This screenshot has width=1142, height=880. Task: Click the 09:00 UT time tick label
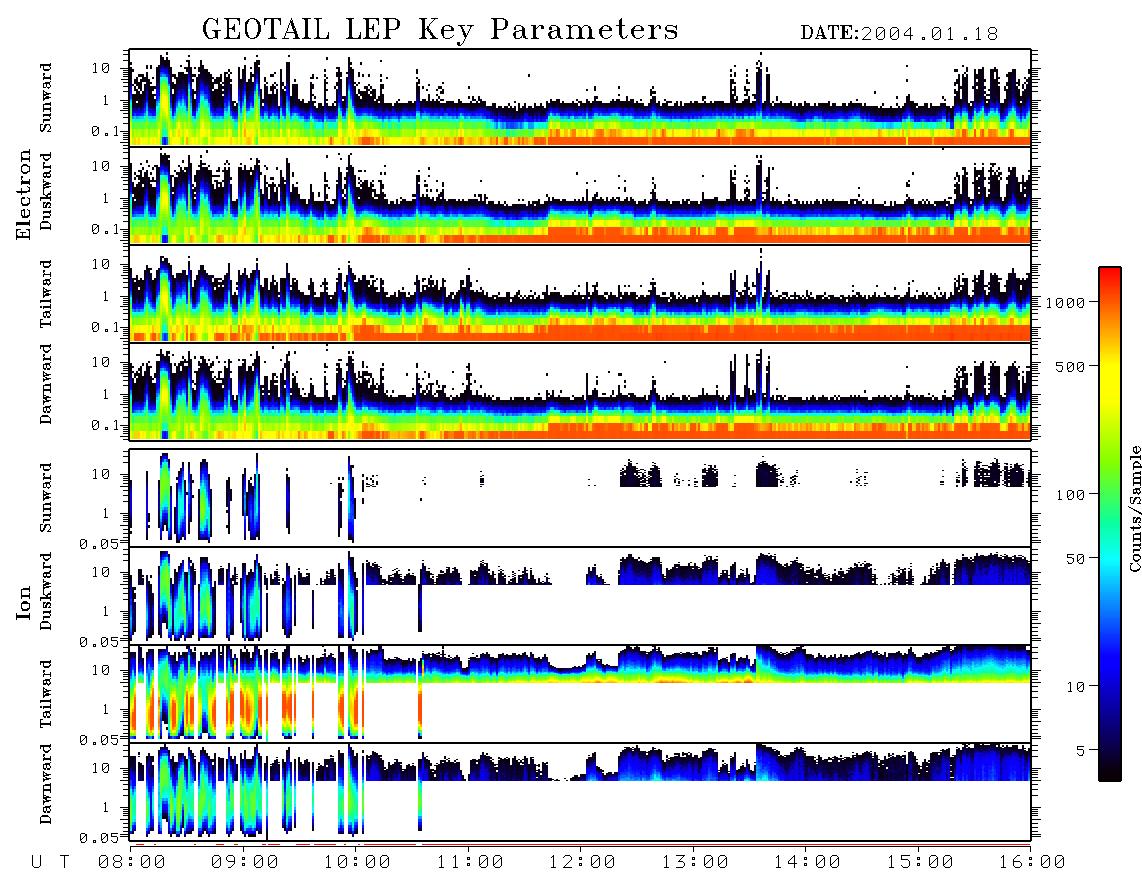tap(245, 862)
